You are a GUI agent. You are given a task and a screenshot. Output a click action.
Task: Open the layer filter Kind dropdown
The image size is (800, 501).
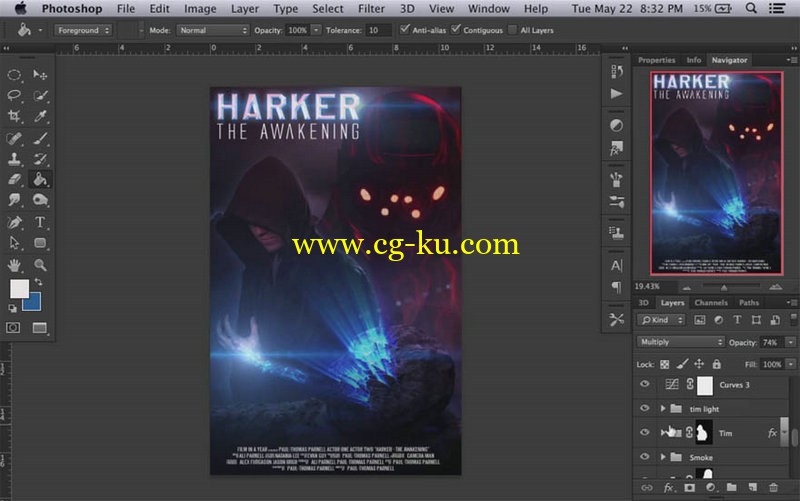(662, 320)
